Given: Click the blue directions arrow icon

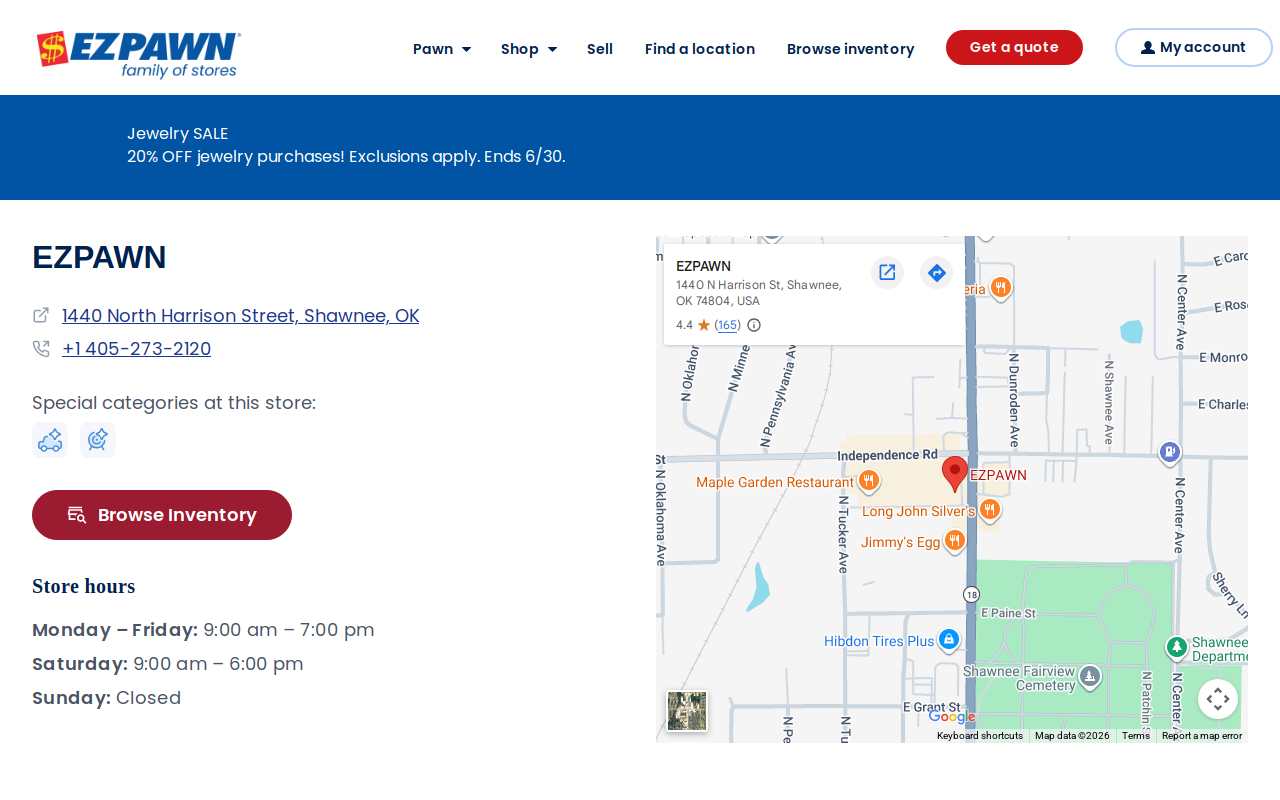Looking at the screenshot, I should 936,272.
